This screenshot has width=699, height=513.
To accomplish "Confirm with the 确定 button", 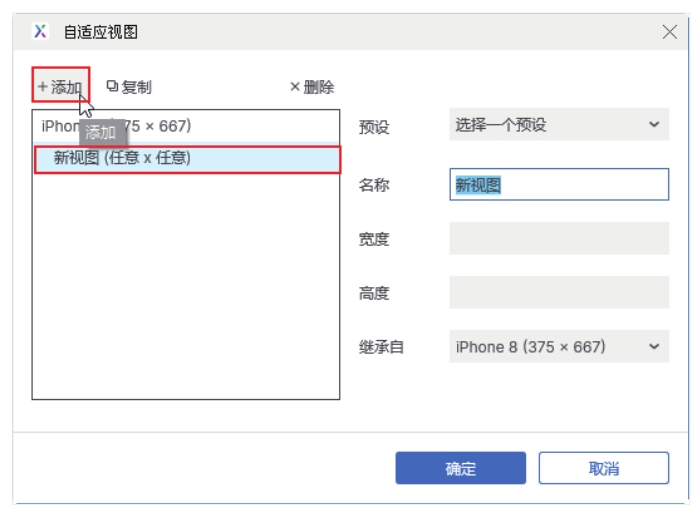I will pos(460,468).
